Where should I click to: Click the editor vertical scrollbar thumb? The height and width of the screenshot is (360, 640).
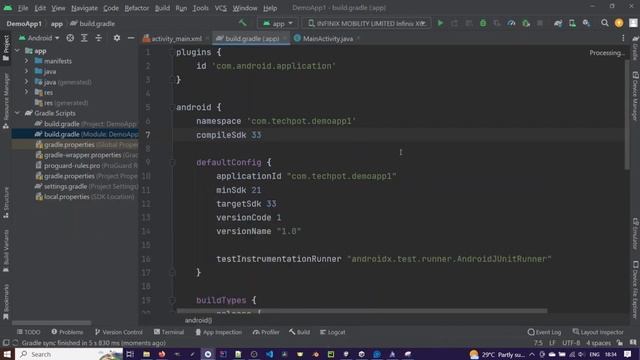(627, 114)
